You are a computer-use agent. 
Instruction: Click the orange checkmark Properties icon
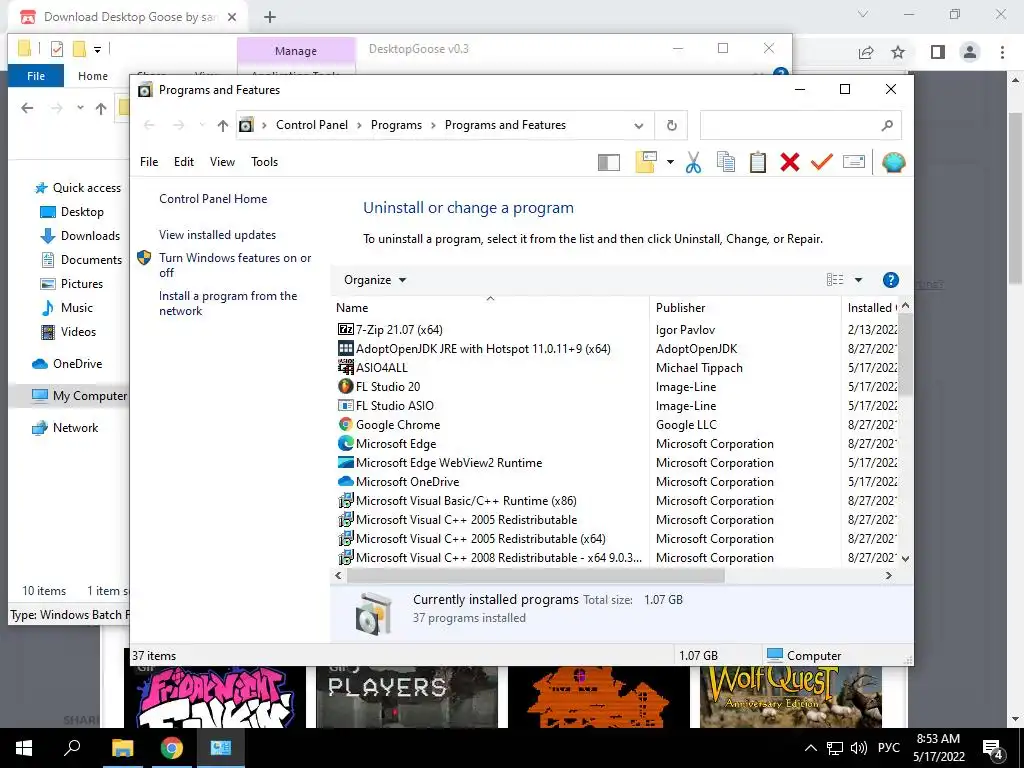click(x=822, y=162)
